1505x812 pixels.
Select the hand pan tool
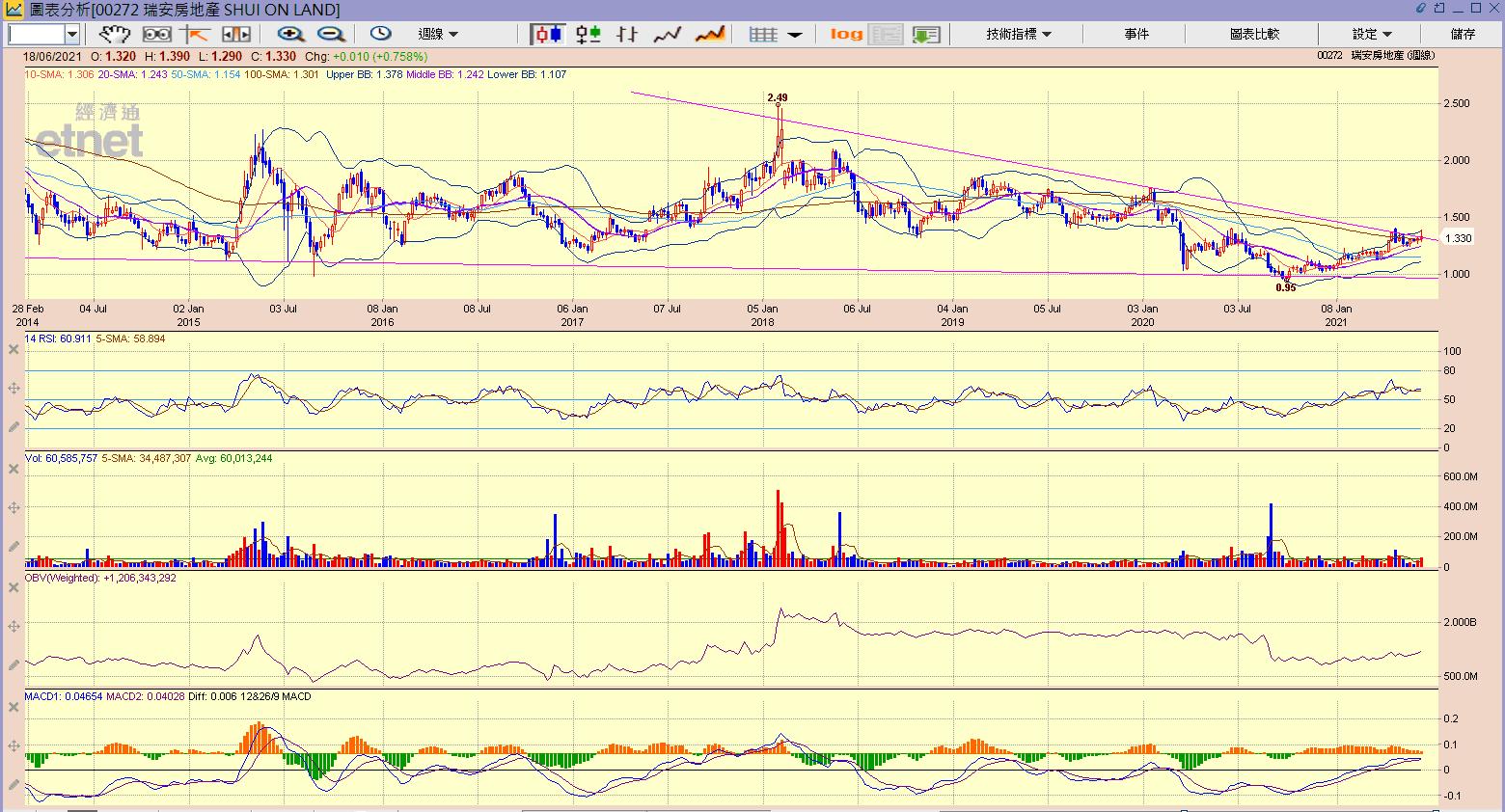click(115, 34)
